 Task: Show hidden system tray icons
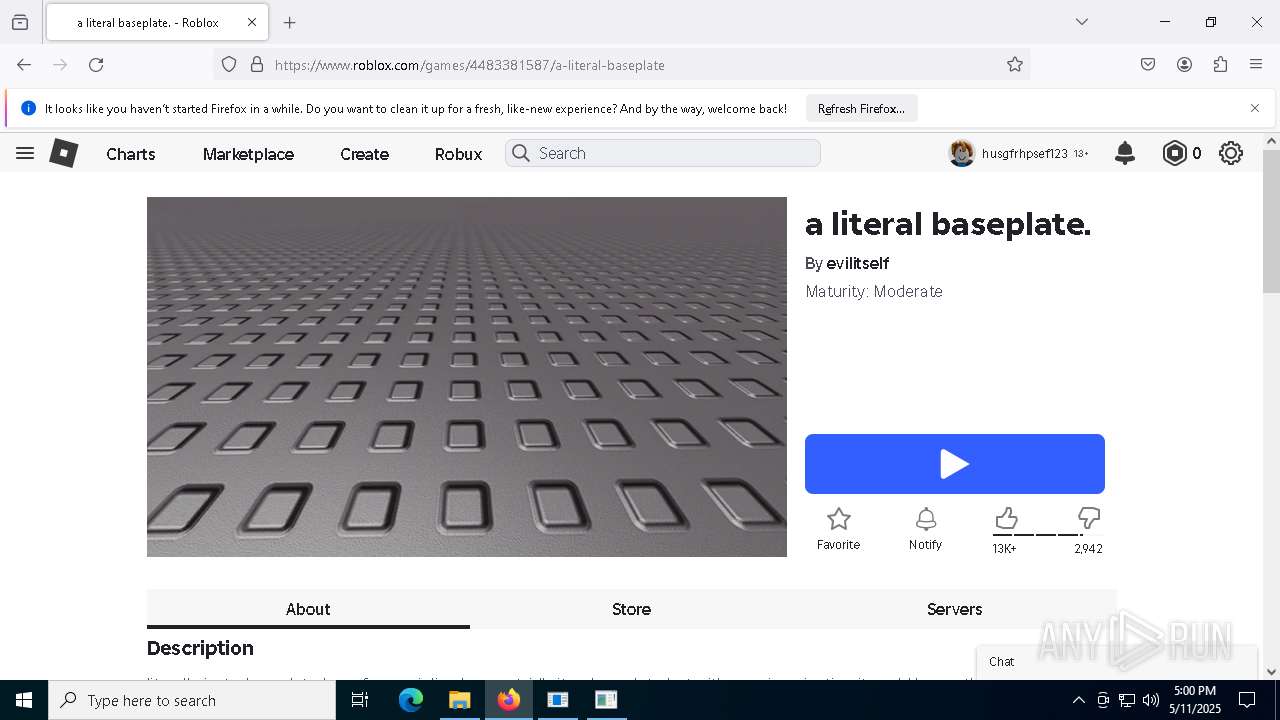pos(1078,700)
